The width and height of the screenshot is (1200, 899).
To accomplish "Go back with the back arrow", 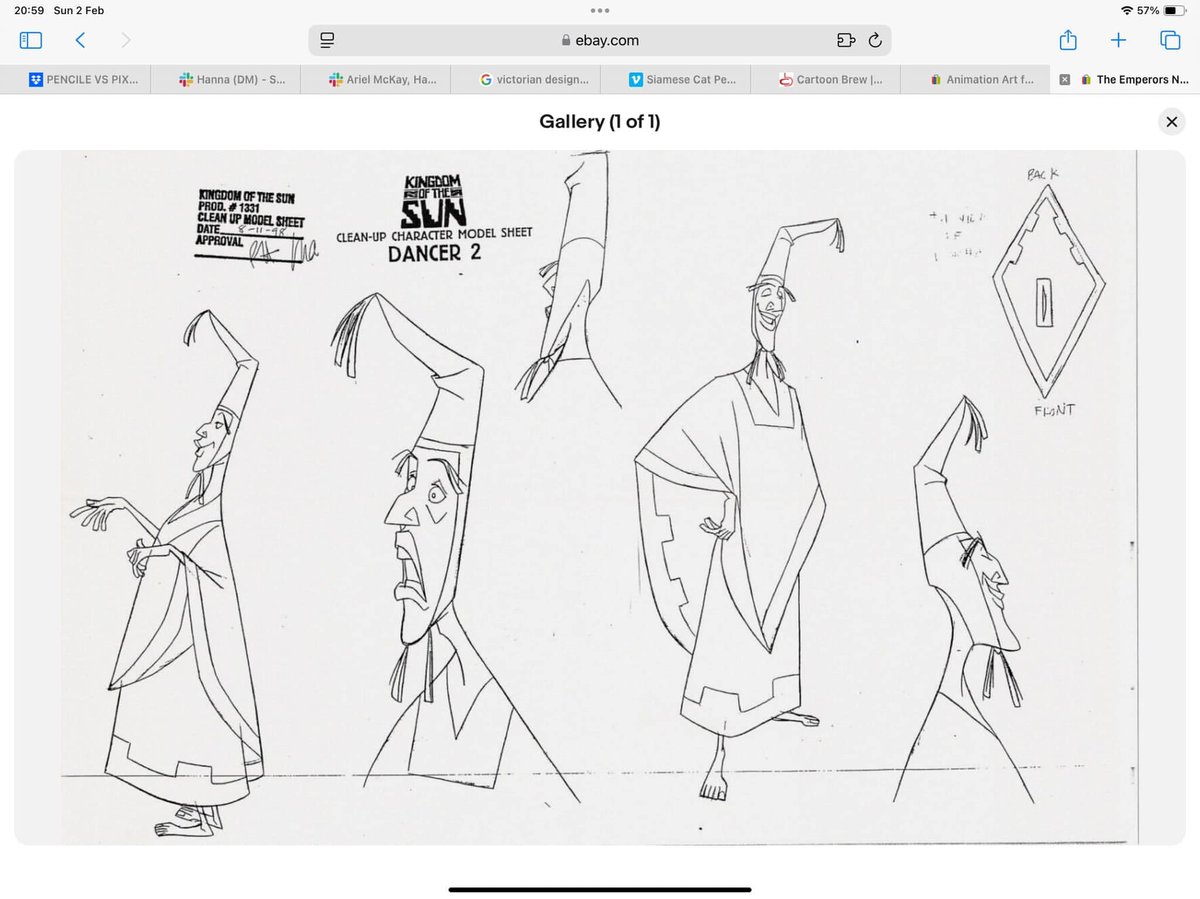I will tap(80, 41).
